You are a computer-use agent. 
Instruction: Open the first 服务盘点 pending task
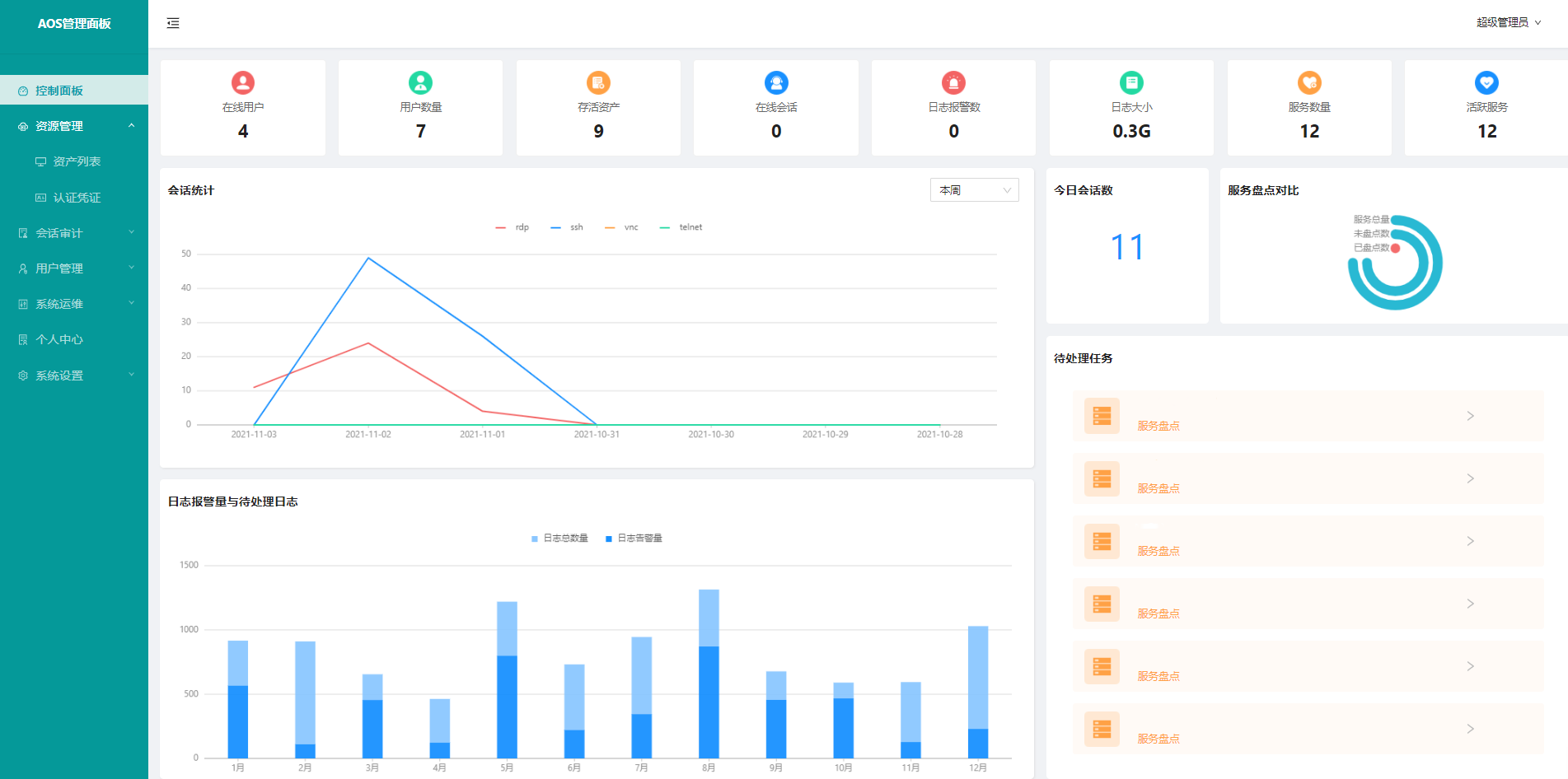[x=1308, y=417]
